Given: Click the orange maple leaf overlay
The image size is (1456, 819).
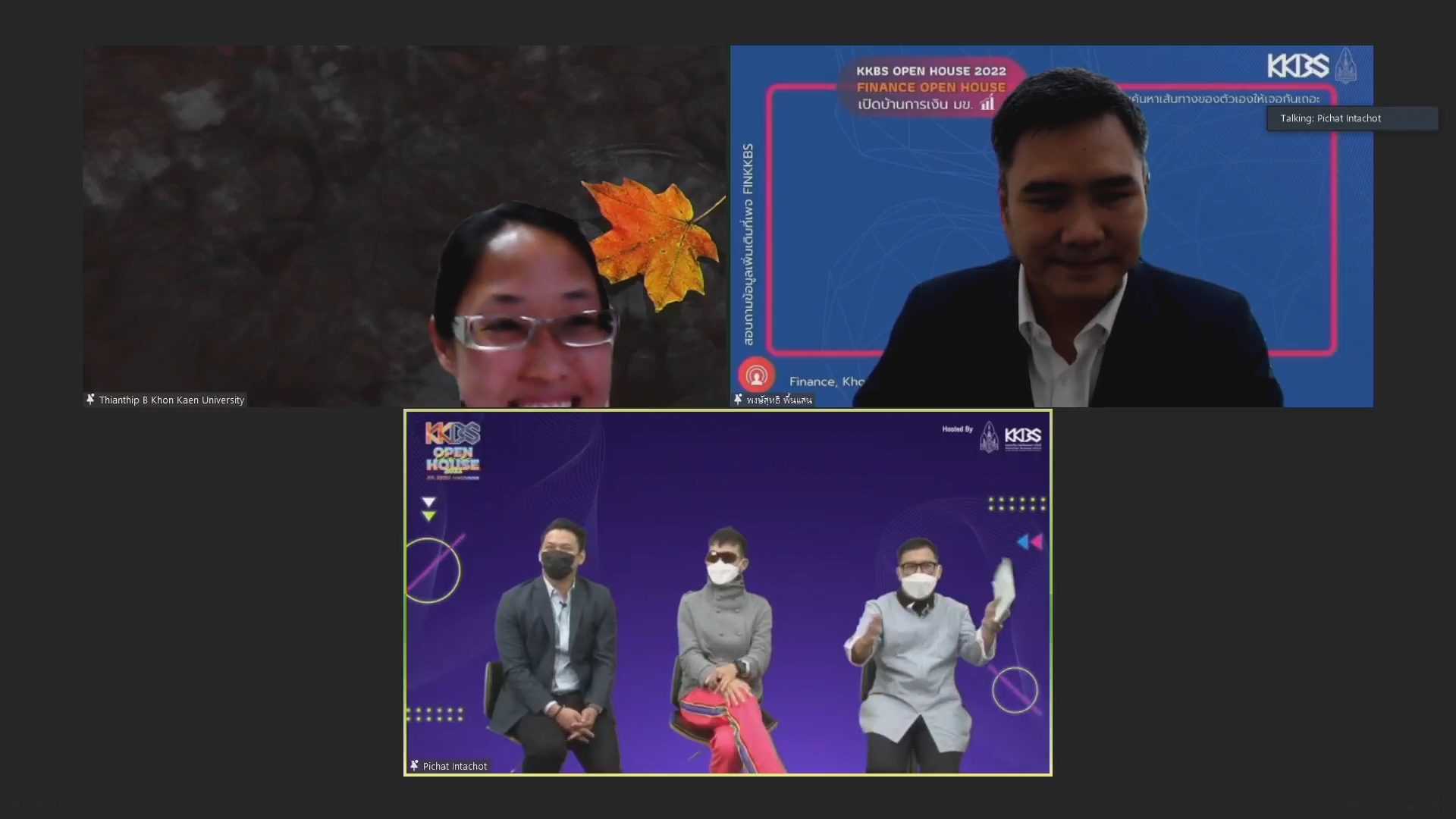Looking at the screenshot, I should (654, 240).
